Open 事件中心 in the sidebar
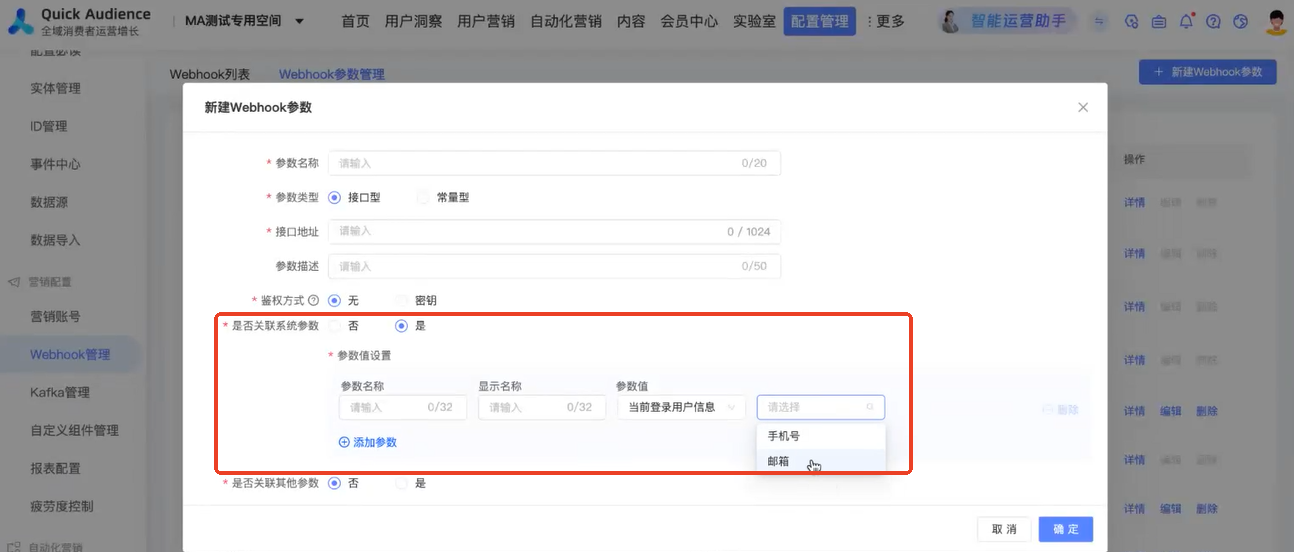This screenshot has width=1294, height=552. pos(55,164)
